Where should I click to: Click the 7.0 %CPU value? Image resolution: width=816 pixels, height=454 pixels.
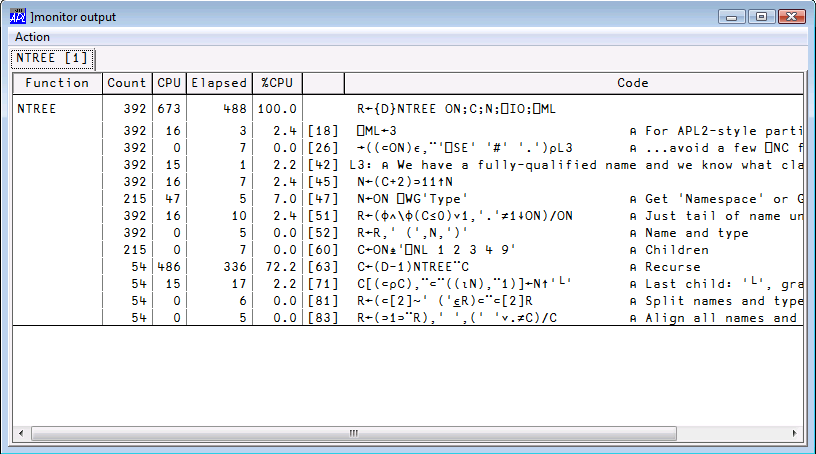(x=285, y=199)
